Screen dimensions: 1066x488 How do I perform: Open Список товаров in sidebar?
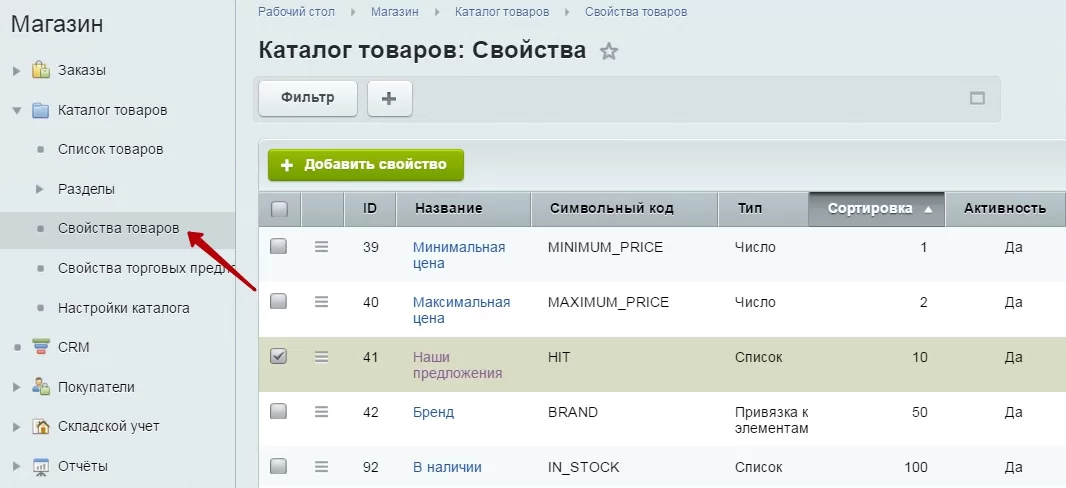tap(111, 150)
